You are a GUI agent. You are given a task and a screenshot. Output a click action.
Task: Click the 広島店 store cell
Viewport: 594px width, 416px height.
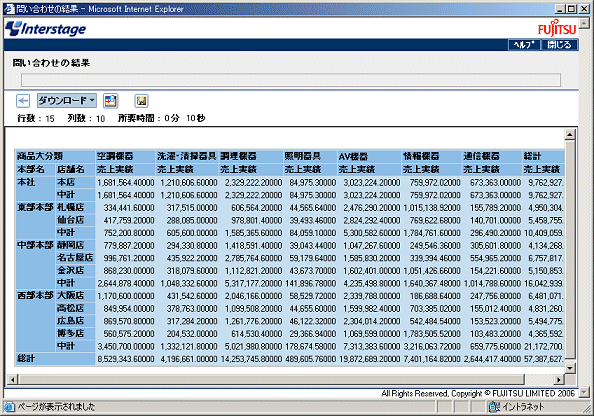75,321
